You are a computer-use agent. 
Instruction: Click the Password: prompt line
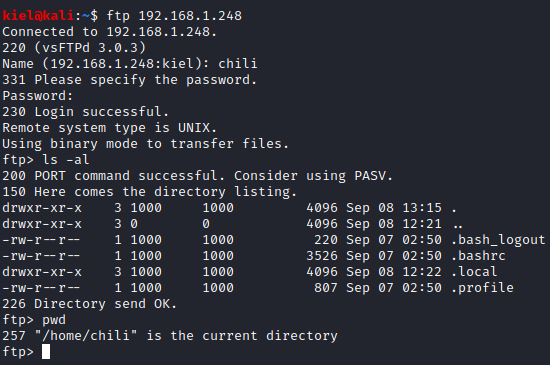38,96
